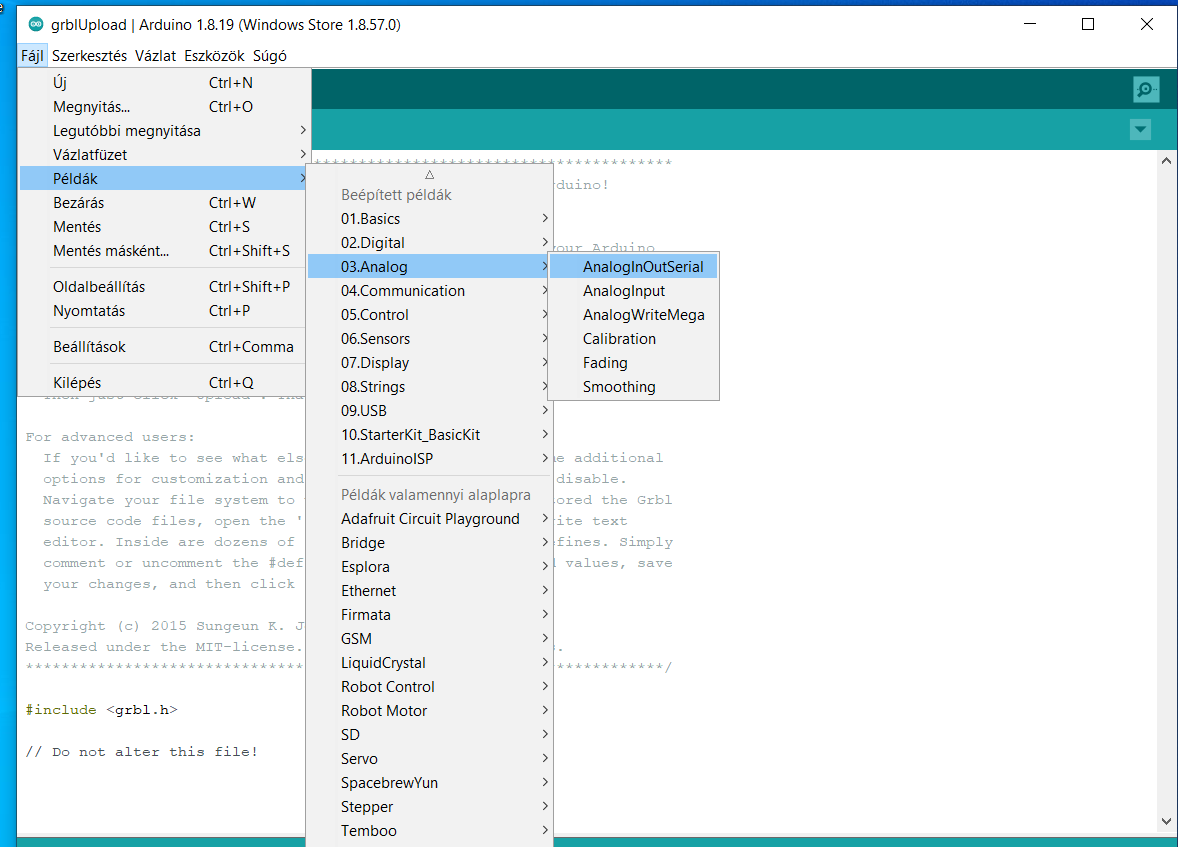The width and height of the screenshot is (1178, 847).
Task: Expand Bridge library examples
Action: [x=429, y=543]
